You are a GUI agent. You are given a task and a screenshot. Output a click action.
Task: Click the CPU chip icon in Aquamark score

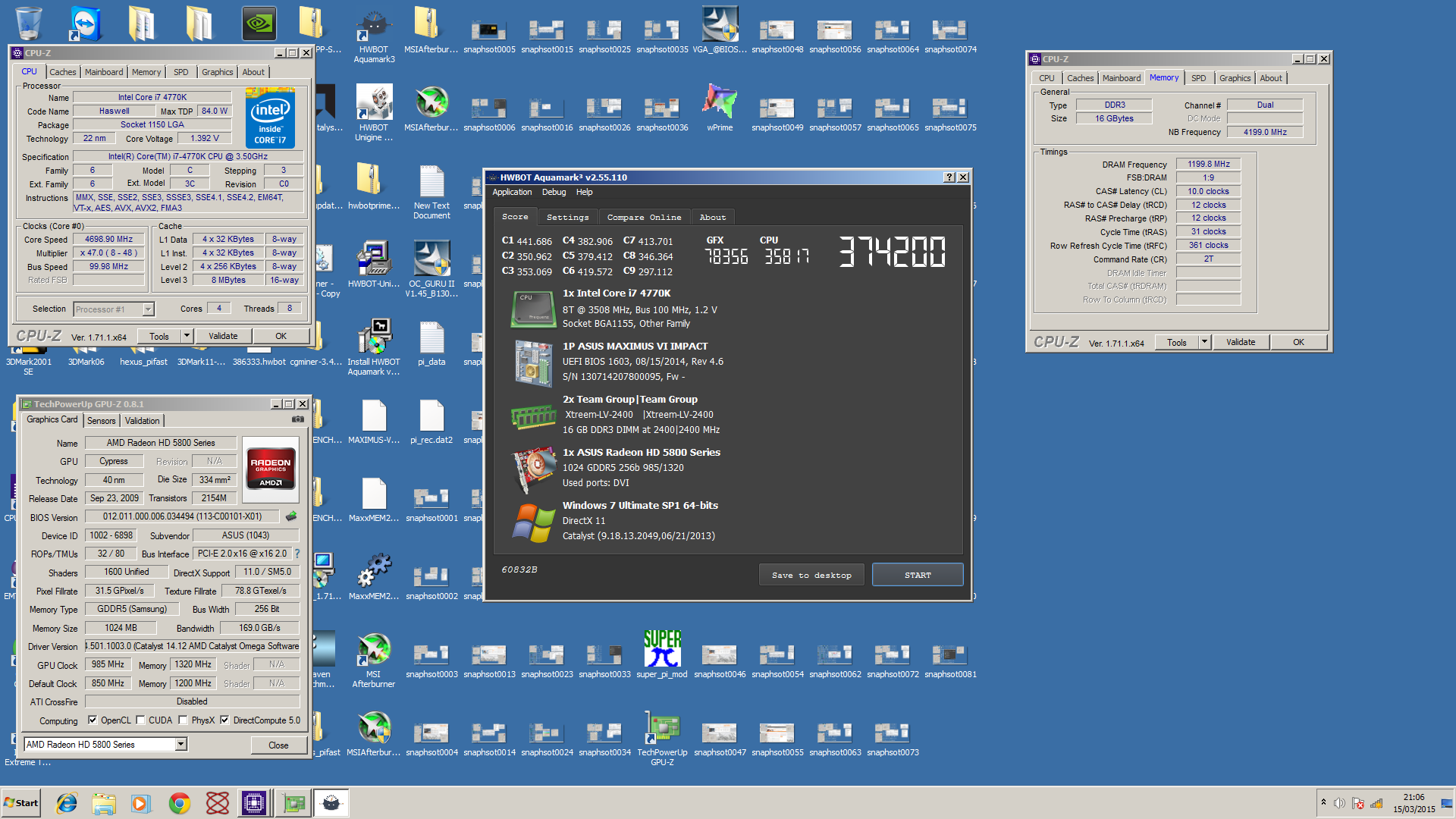point(533,309)
